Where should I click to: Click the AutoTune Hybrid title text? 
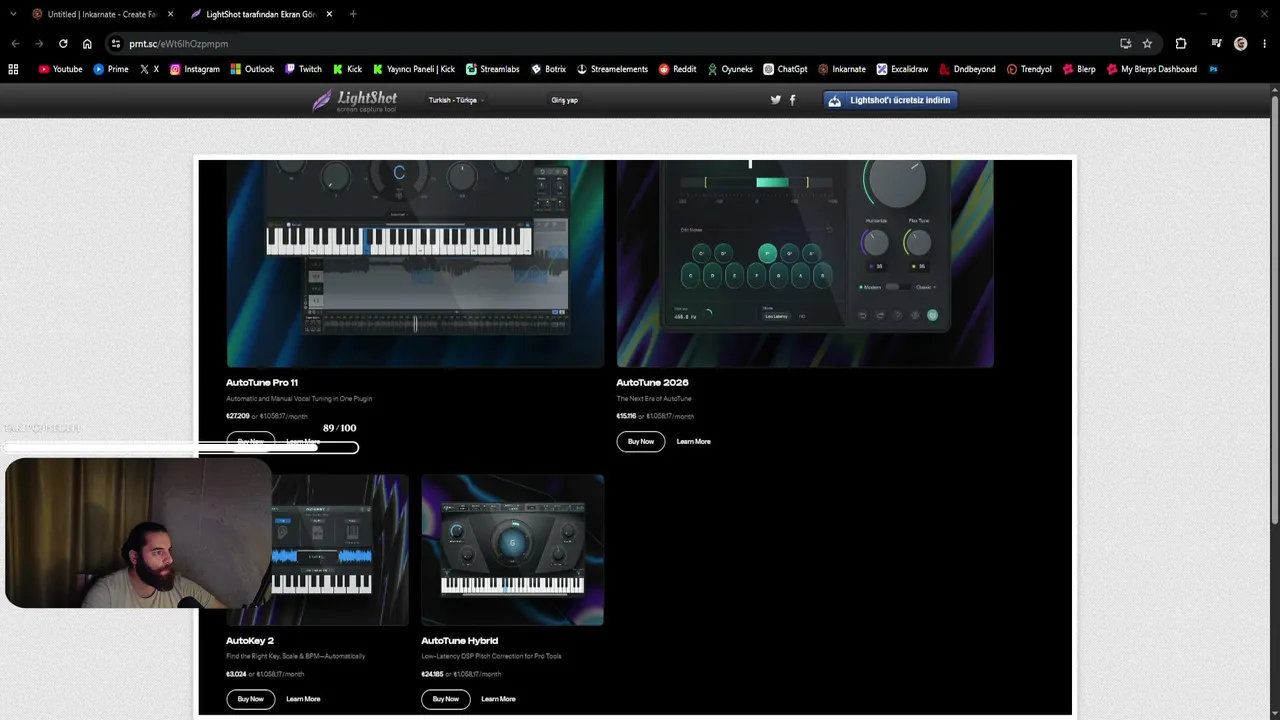(x=459, y=640)
